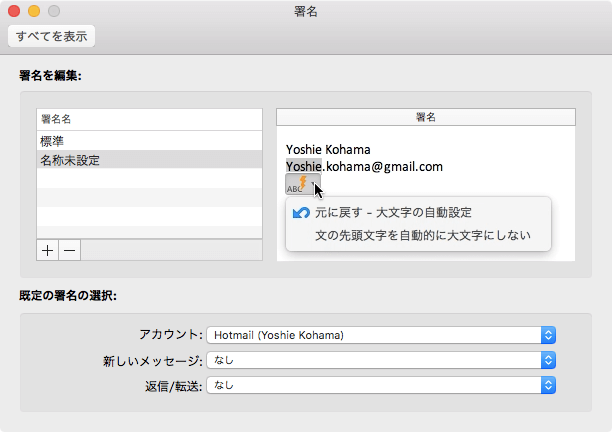Click the 署名 editor column header

tap(425, 118)
